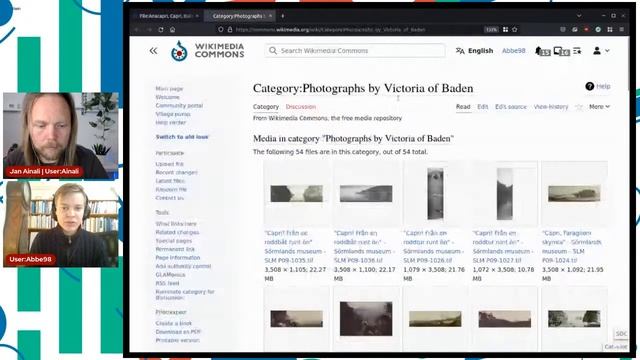Open the Community portal sidebar link

[179, 105]
